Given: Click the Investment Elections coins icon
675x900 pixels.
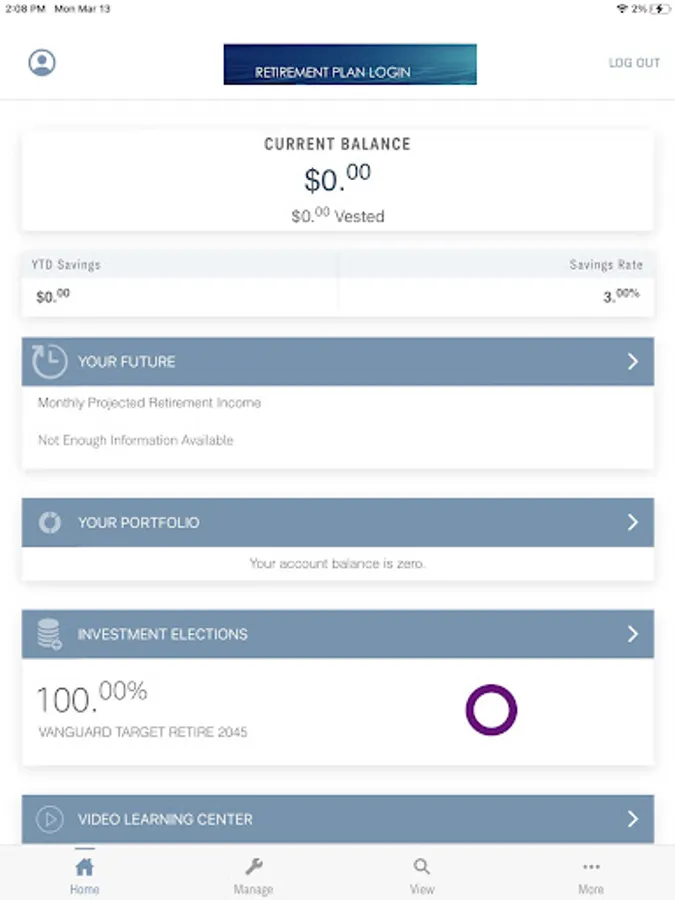Looking at the screenshot, I should (x=49, y=634).
